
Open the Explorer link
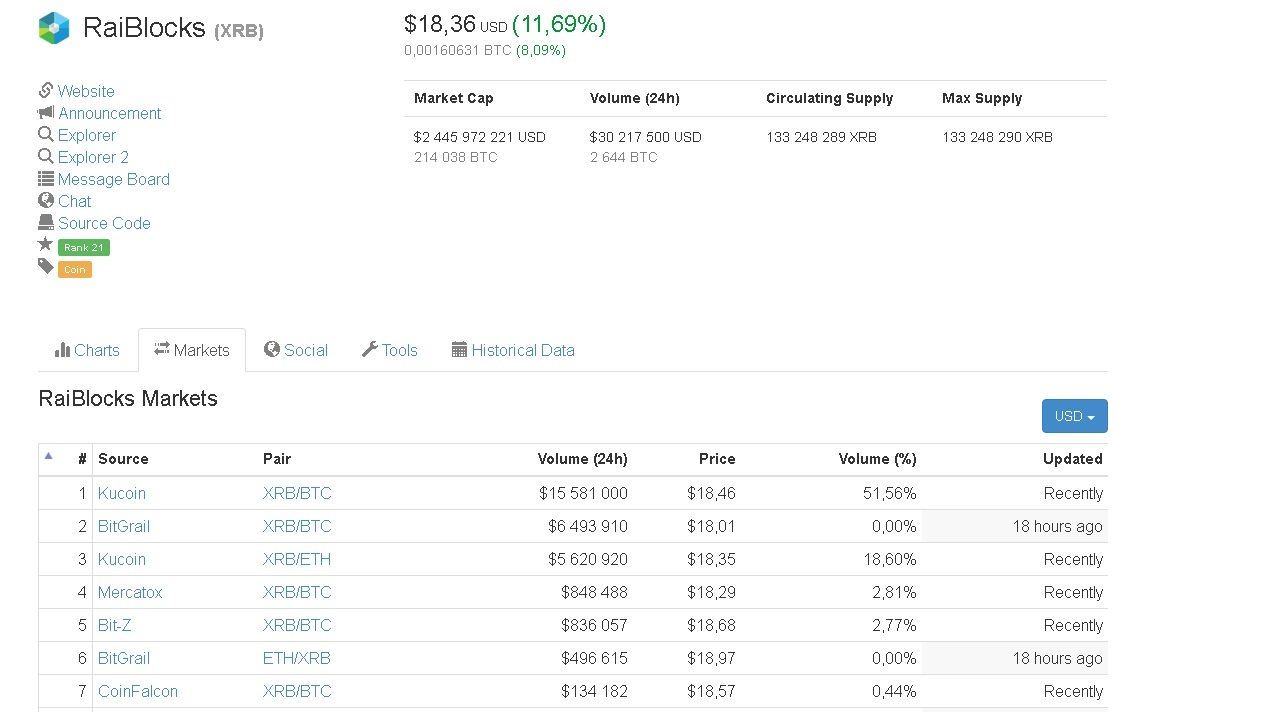(87, 135)
